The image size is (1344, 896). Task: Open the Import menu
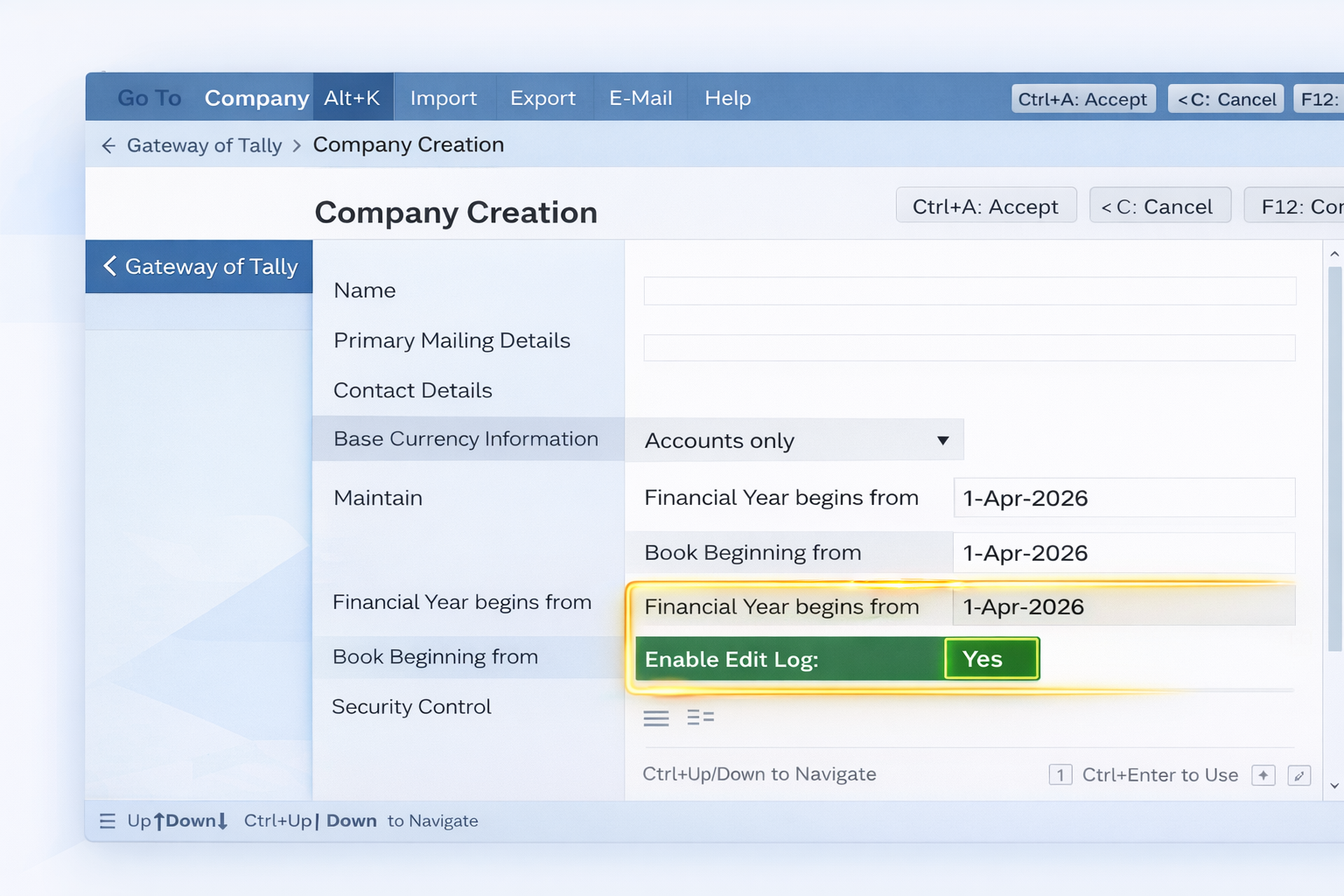coord(444,97)
